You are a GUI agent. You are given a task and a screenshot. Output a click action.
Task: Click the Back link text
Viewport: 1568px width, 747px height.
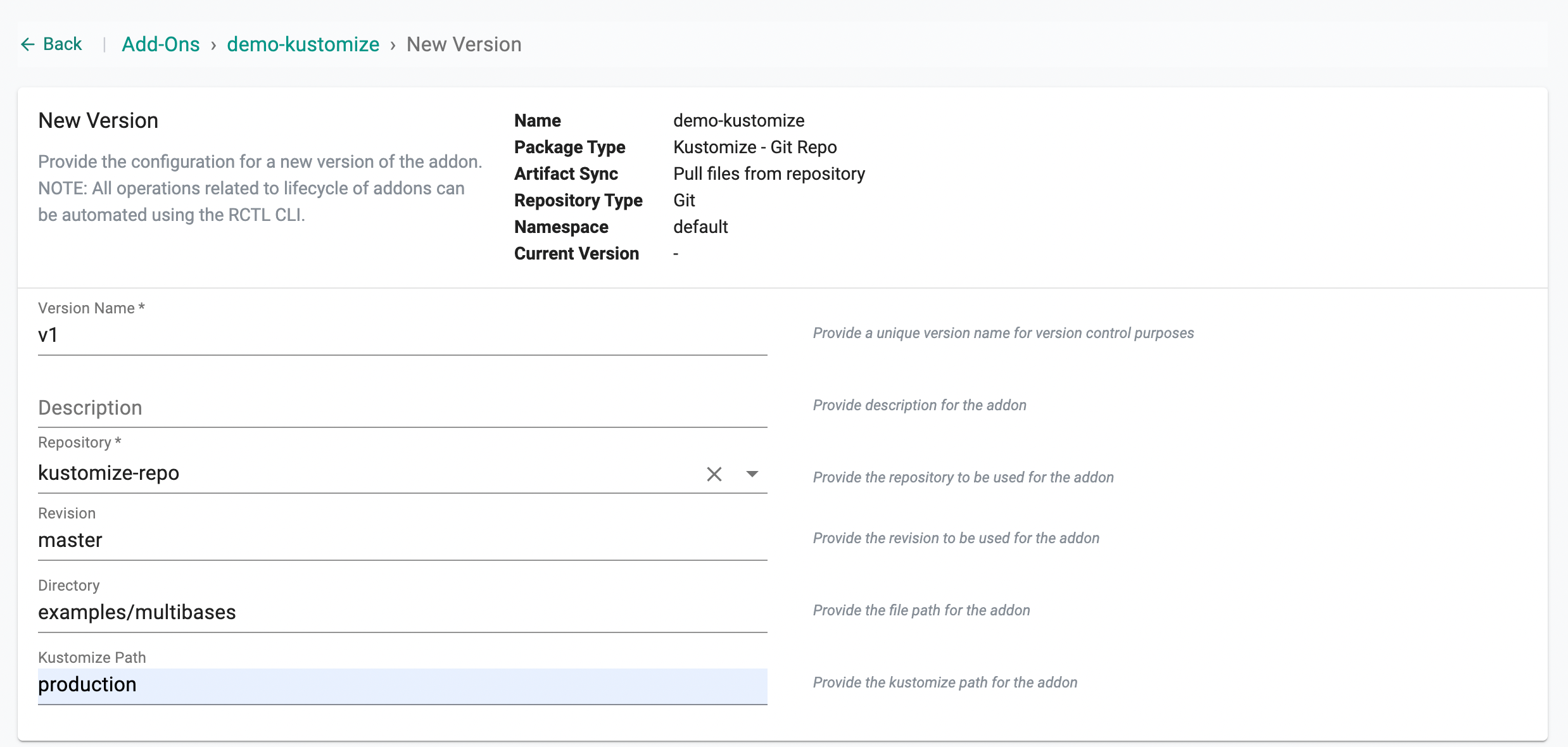(62, 44)
